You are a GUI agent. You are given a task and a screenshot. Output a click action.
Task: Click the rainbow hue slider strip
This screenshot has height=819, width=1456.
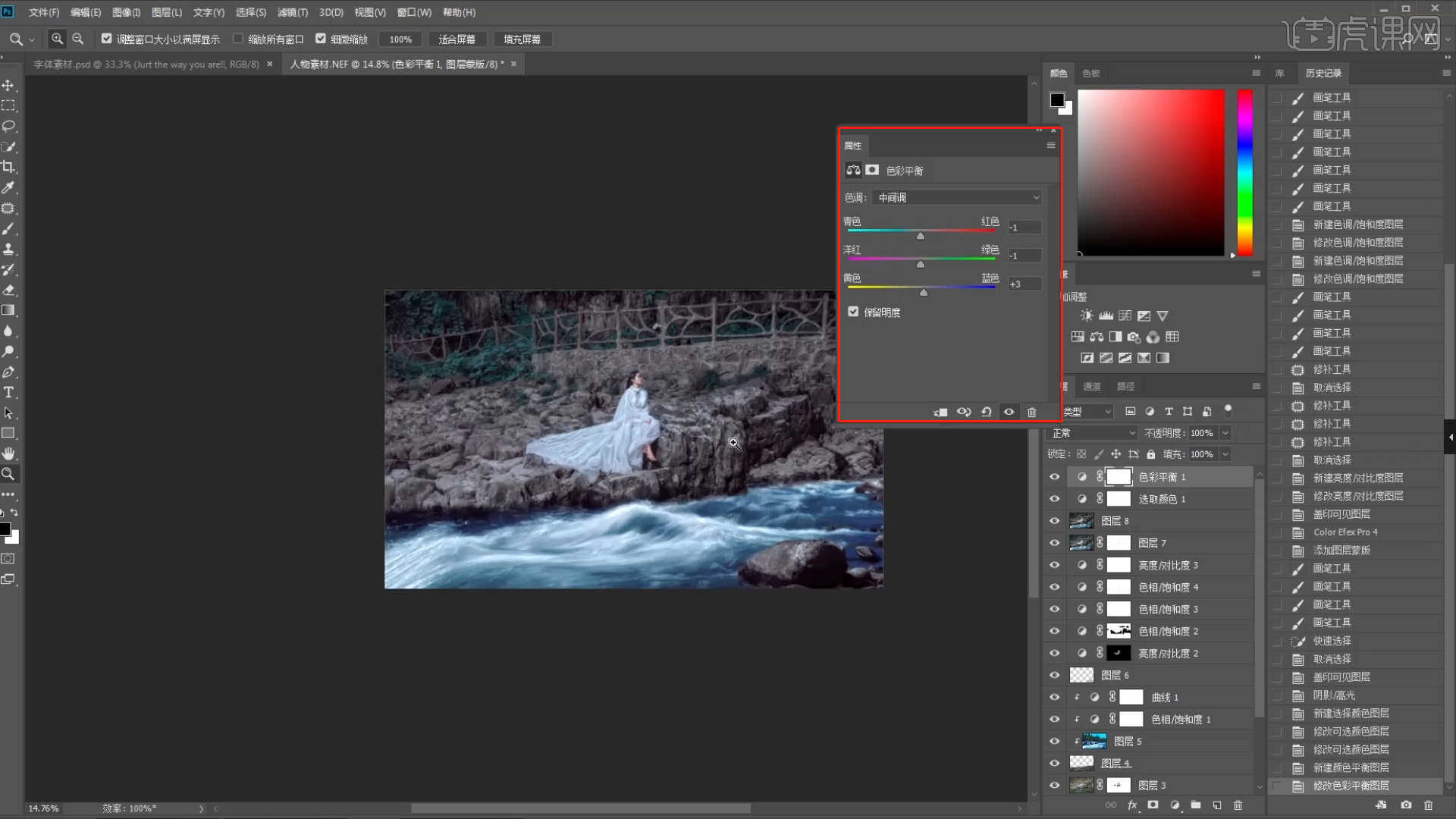point(1244,173)
